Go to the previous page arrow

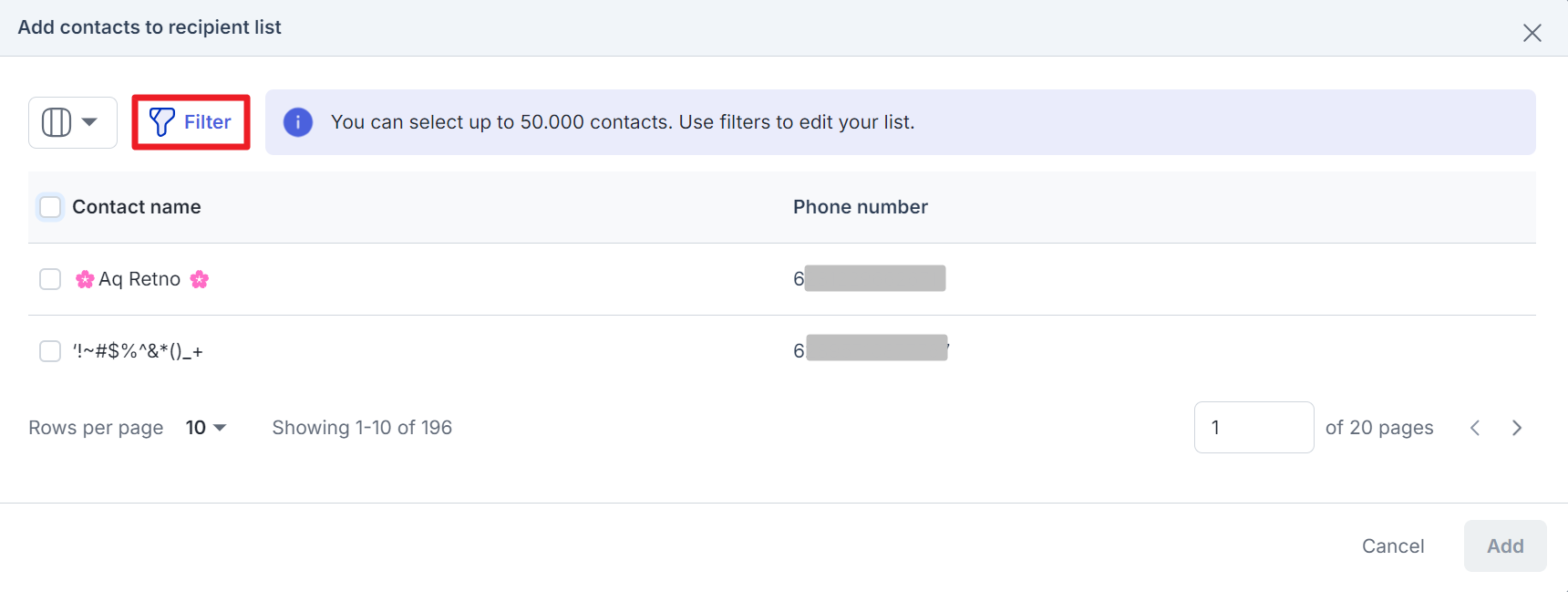[1475, 428]
